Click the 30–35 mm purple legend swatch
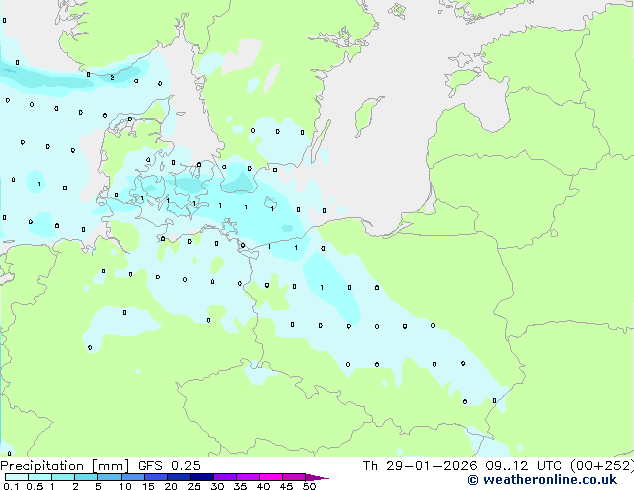The height and width of the screenshot is (490, 634). click(x=225, y=477)
